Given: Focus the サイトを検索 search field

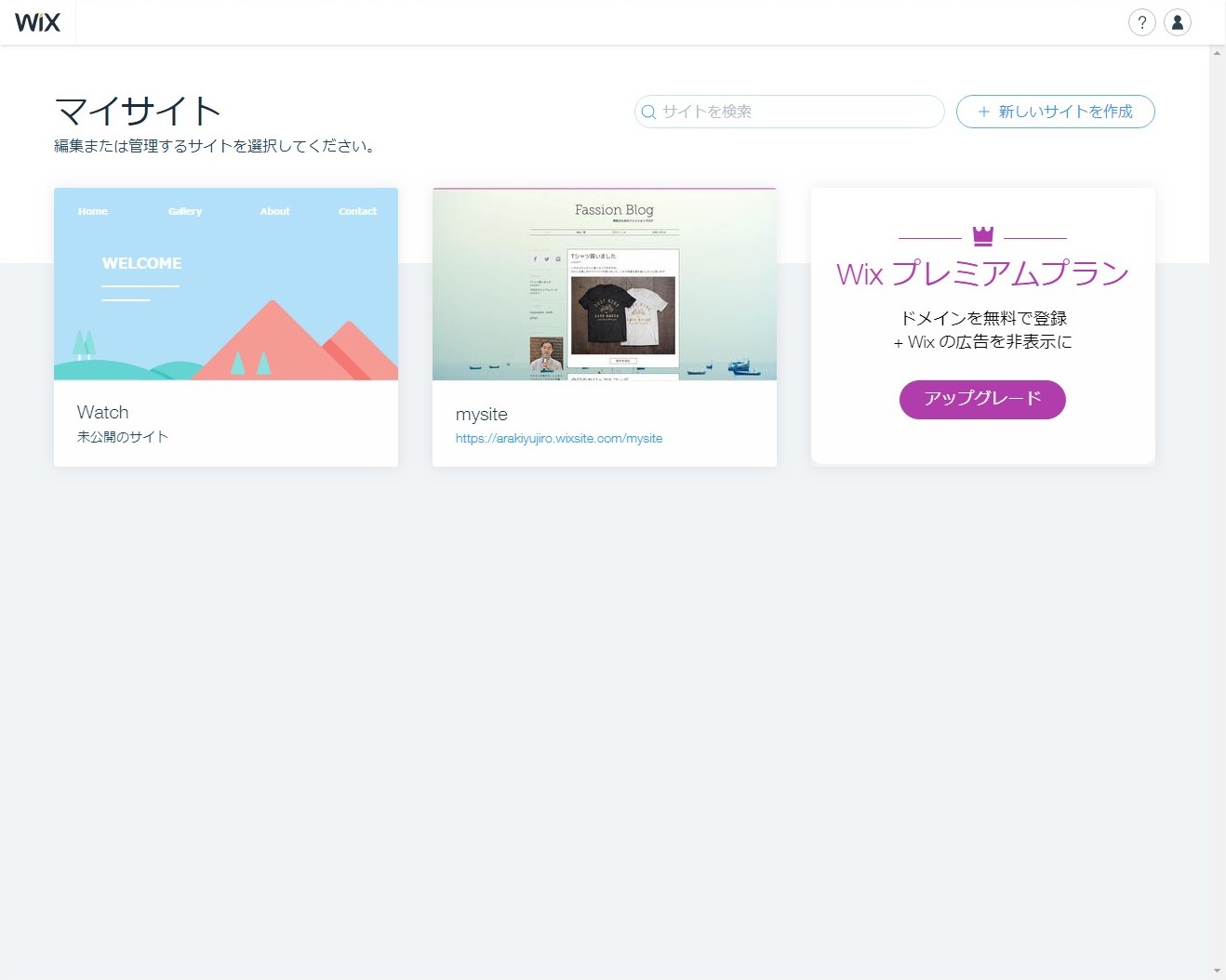Looking at the screenshot, I should 789,112.
